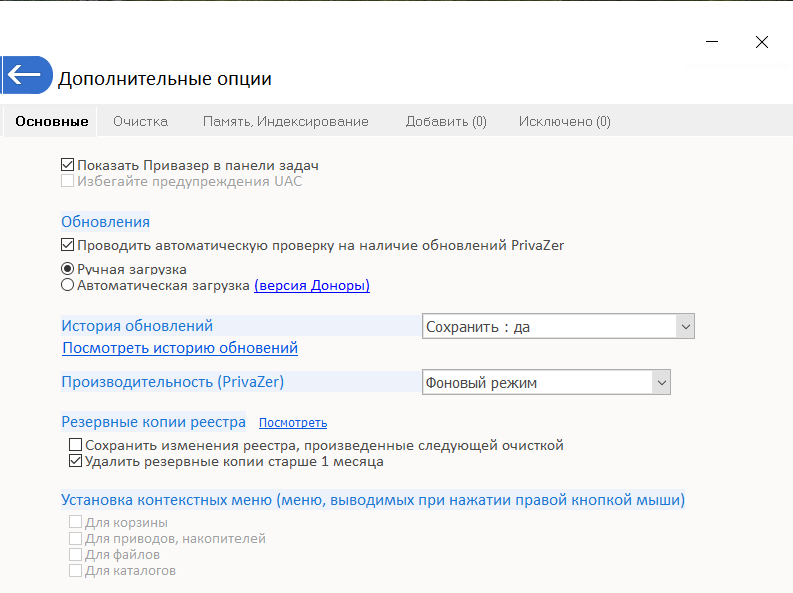
Task: Click the '(версия Доноры)' link
Action: (312, 285)
